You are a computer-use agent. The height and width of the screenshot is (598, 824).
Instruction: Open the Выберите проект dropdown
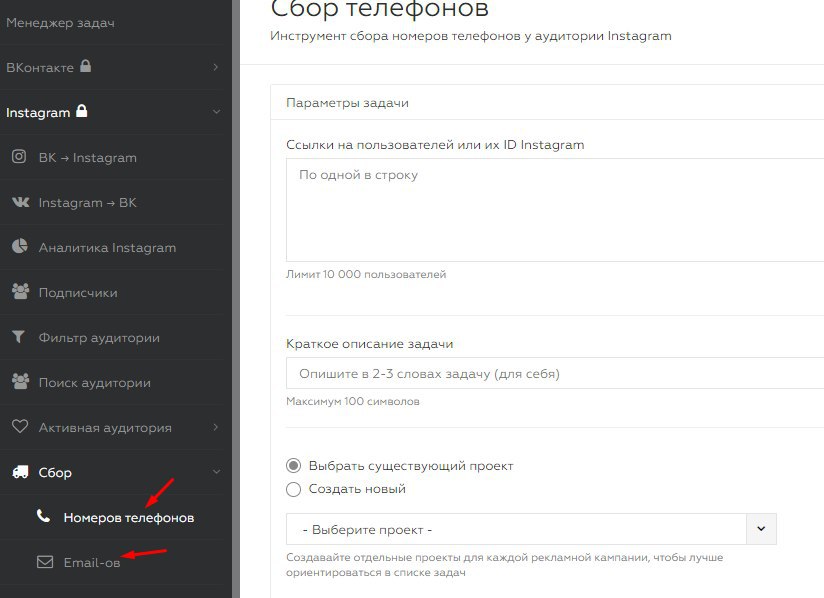point(531,529)
